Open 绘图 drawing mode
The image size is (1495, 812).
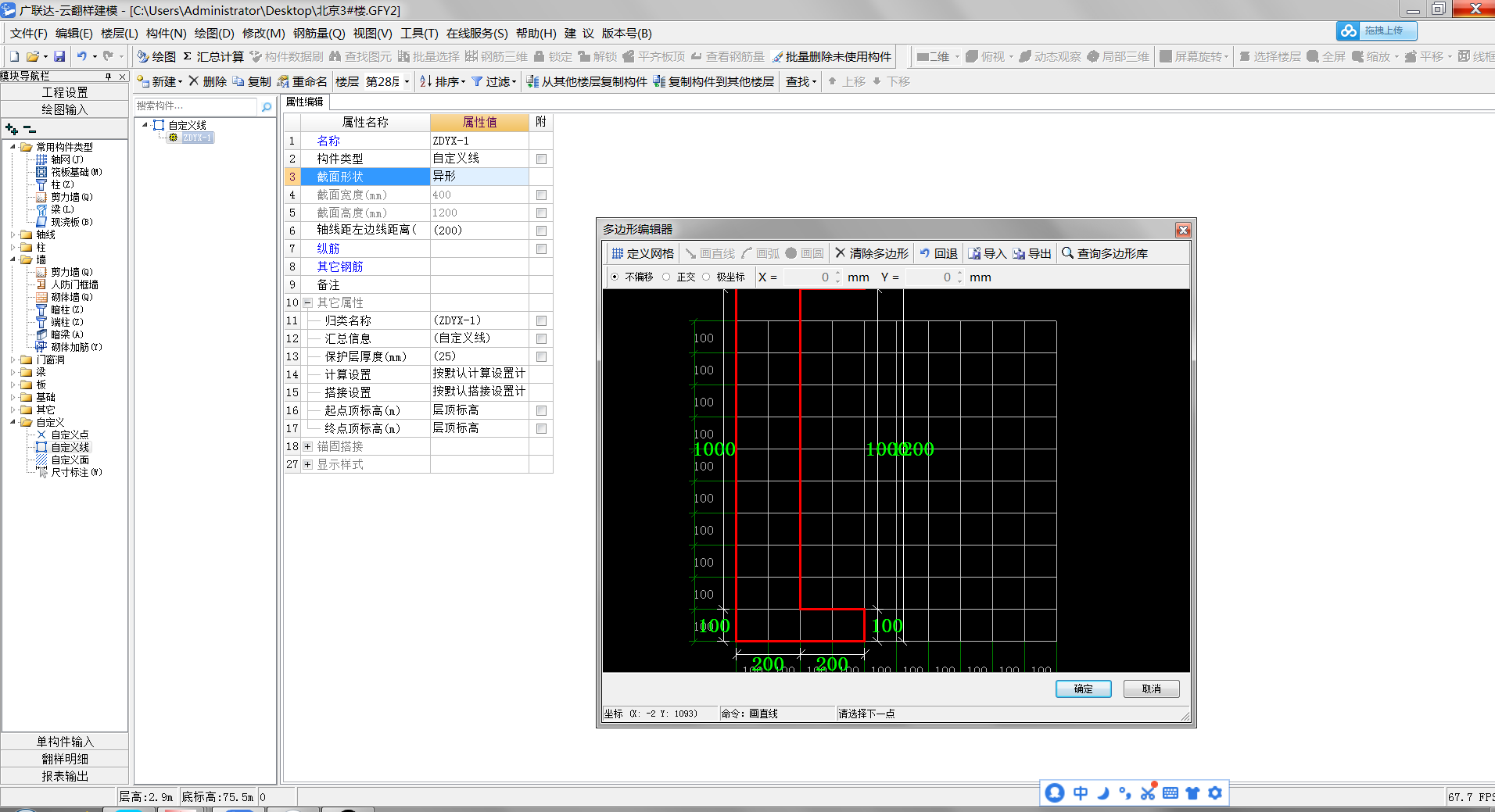[x=156, y=56]
